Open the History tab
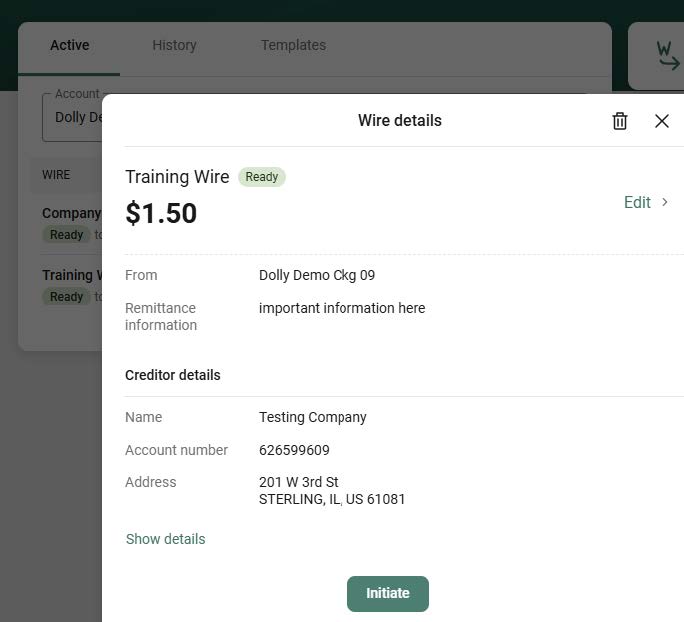 point(174,45)
